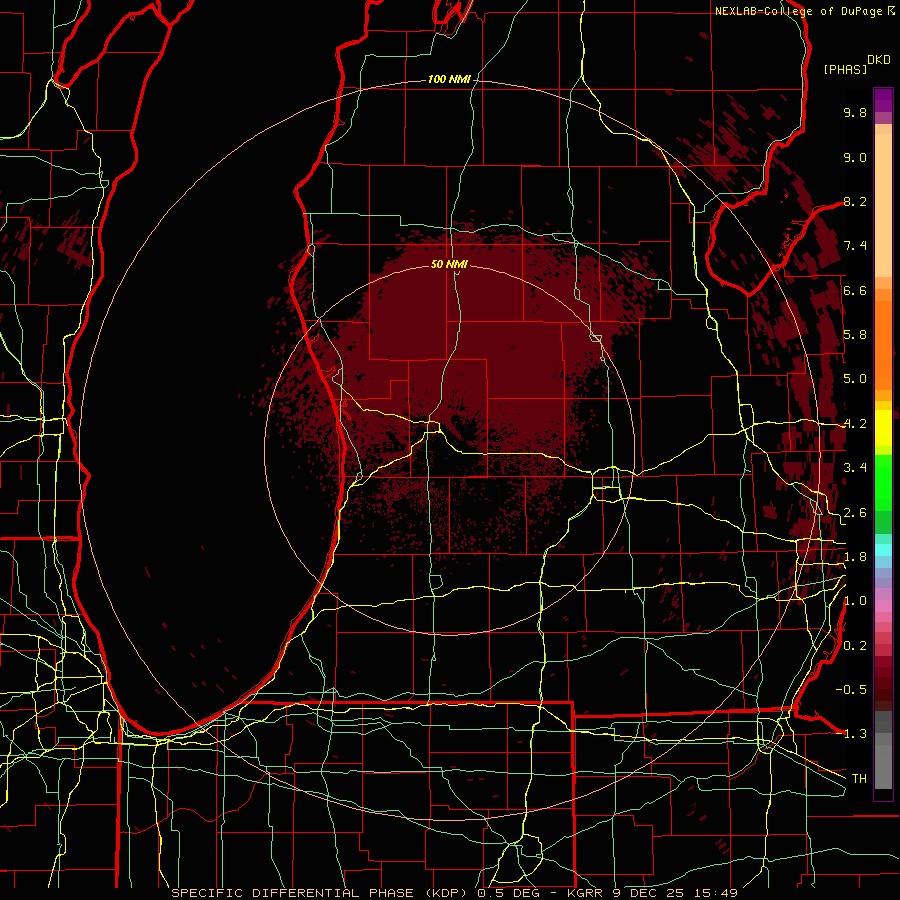The image size is (900, 900).
Task: Click the 1.0 legend value
Action: (855, 601)
